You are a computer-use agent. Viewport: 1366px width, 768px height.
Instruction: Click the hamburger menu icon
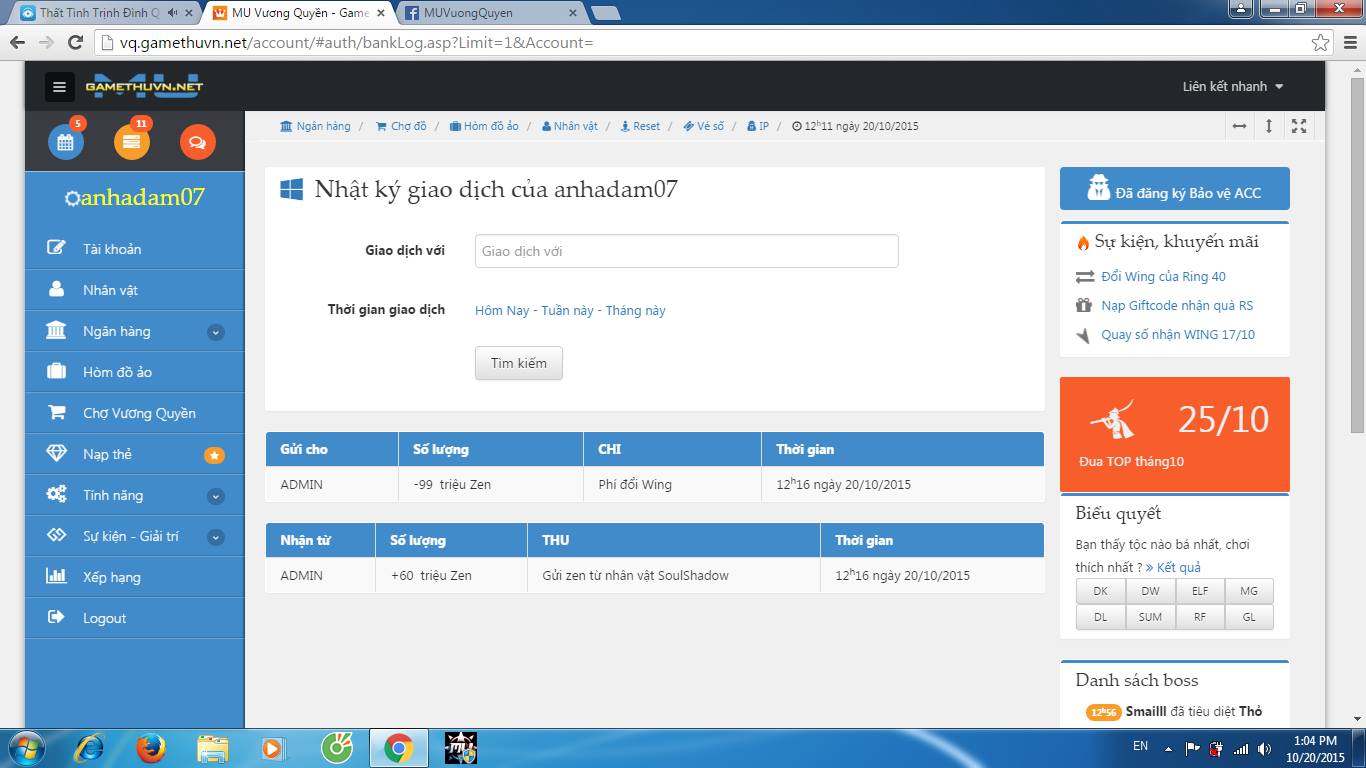click(59, 87)
